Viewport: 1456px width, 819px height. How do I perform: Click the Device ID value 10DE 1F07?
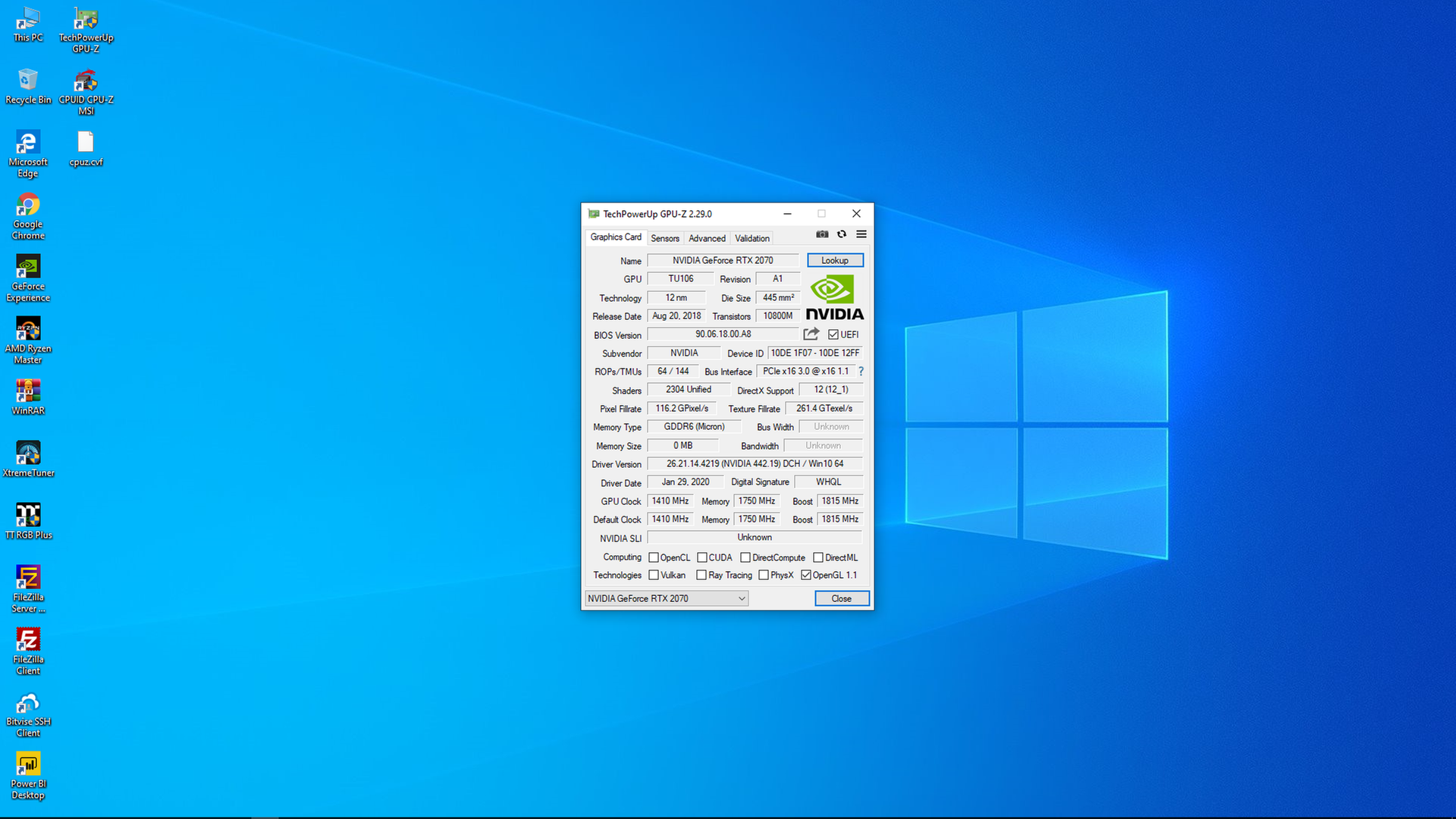(815, 353)
